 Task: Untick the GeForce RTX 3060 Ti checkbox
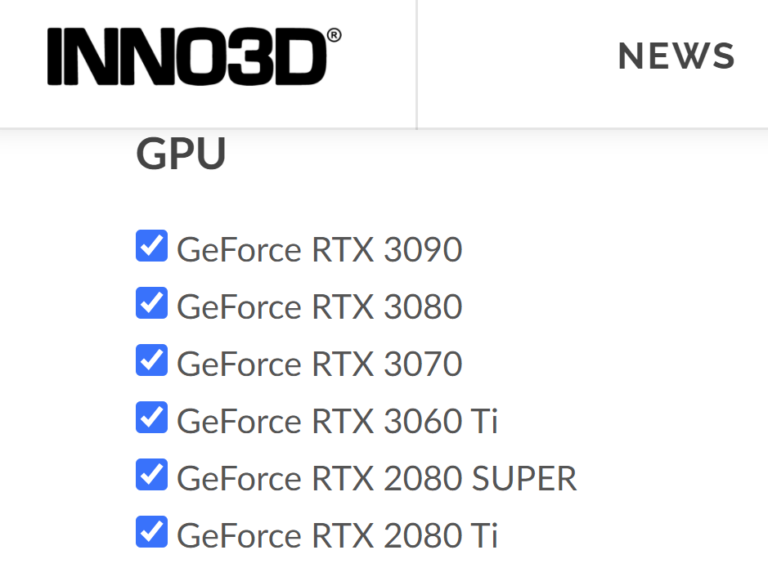(151, 418)
